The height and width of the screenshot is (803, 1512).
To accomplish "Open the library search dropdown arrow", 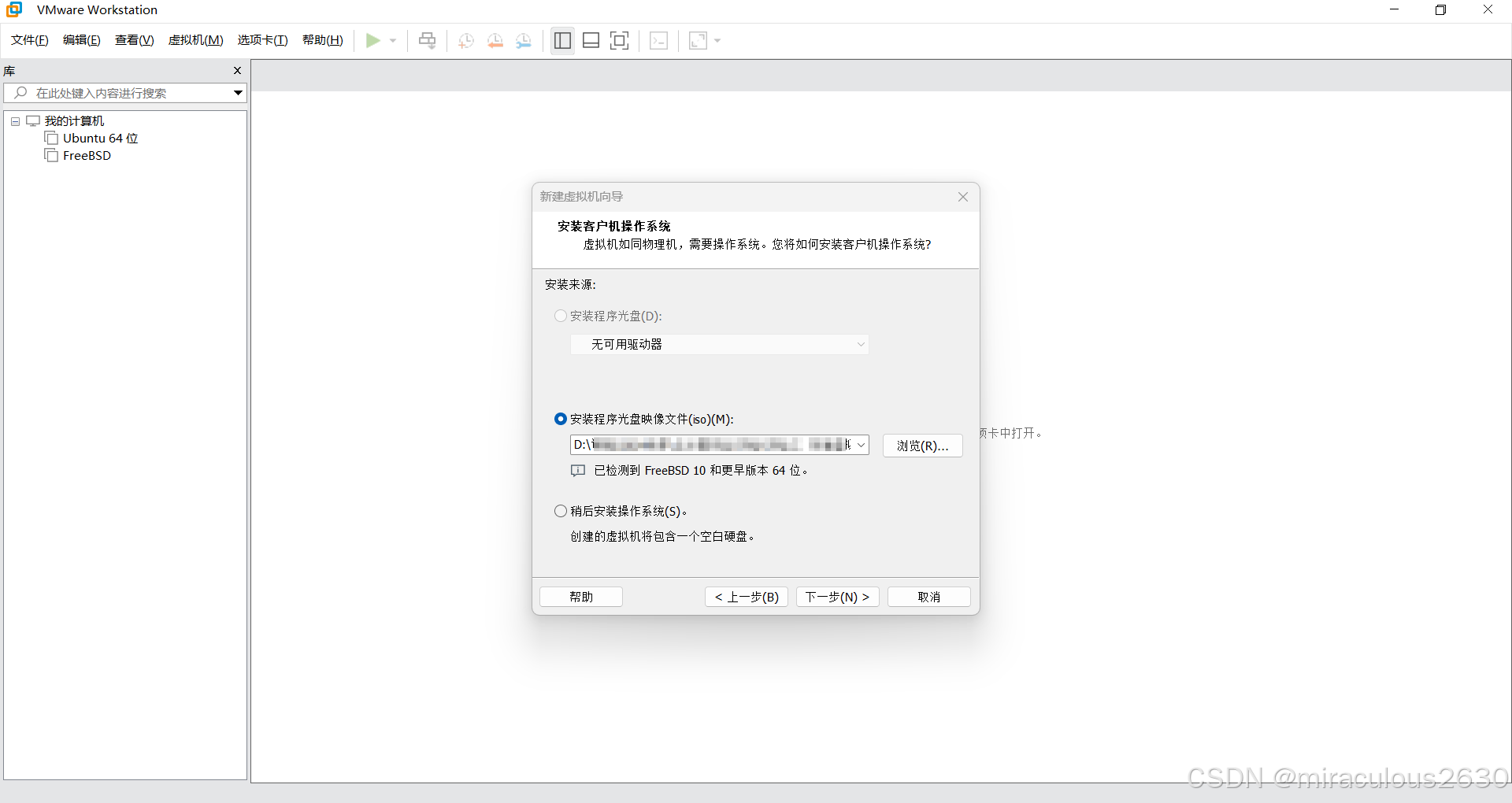I will (x=238, y=93).
